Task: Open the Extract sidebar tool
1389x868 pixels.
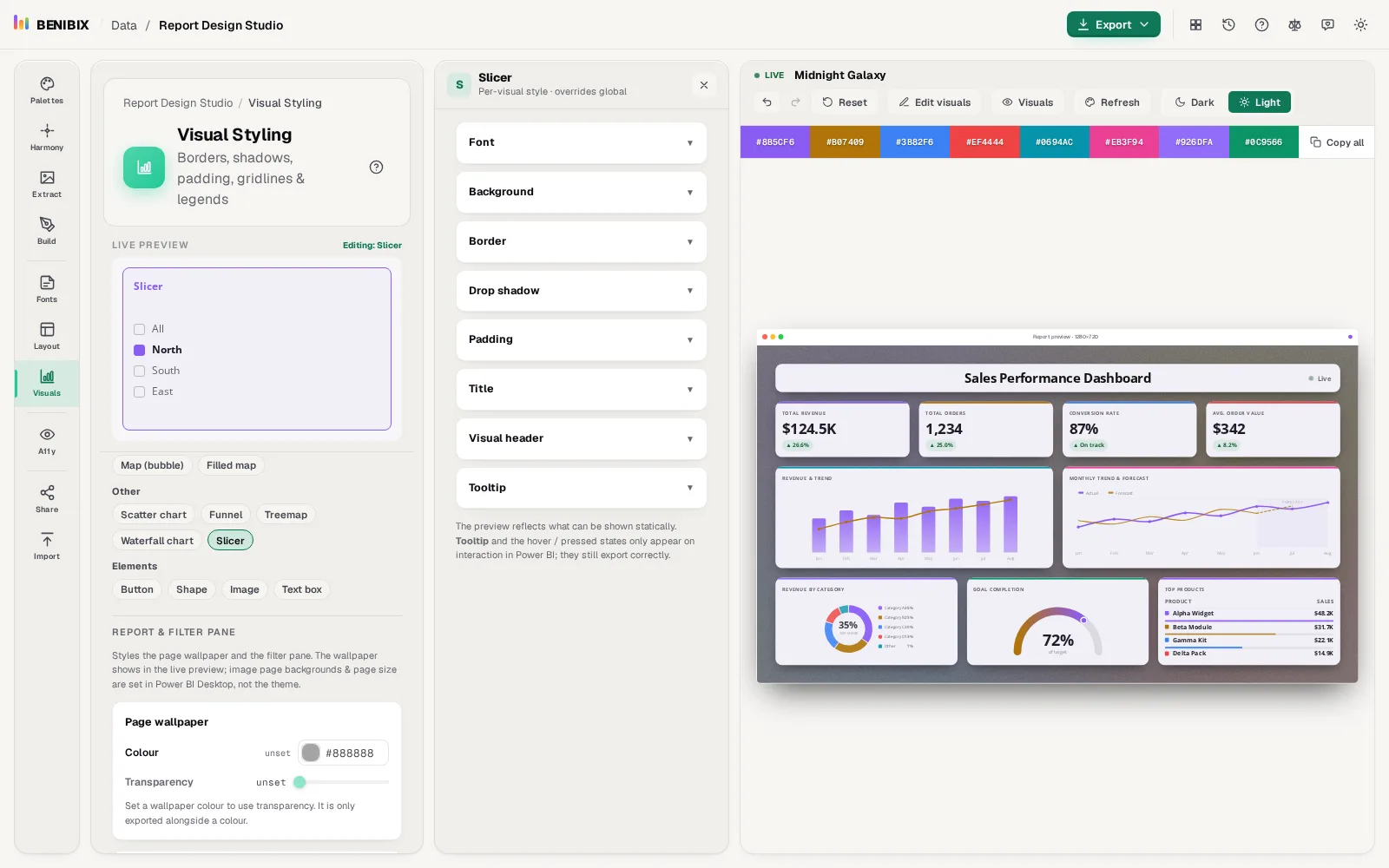Action: click(47, 184)
